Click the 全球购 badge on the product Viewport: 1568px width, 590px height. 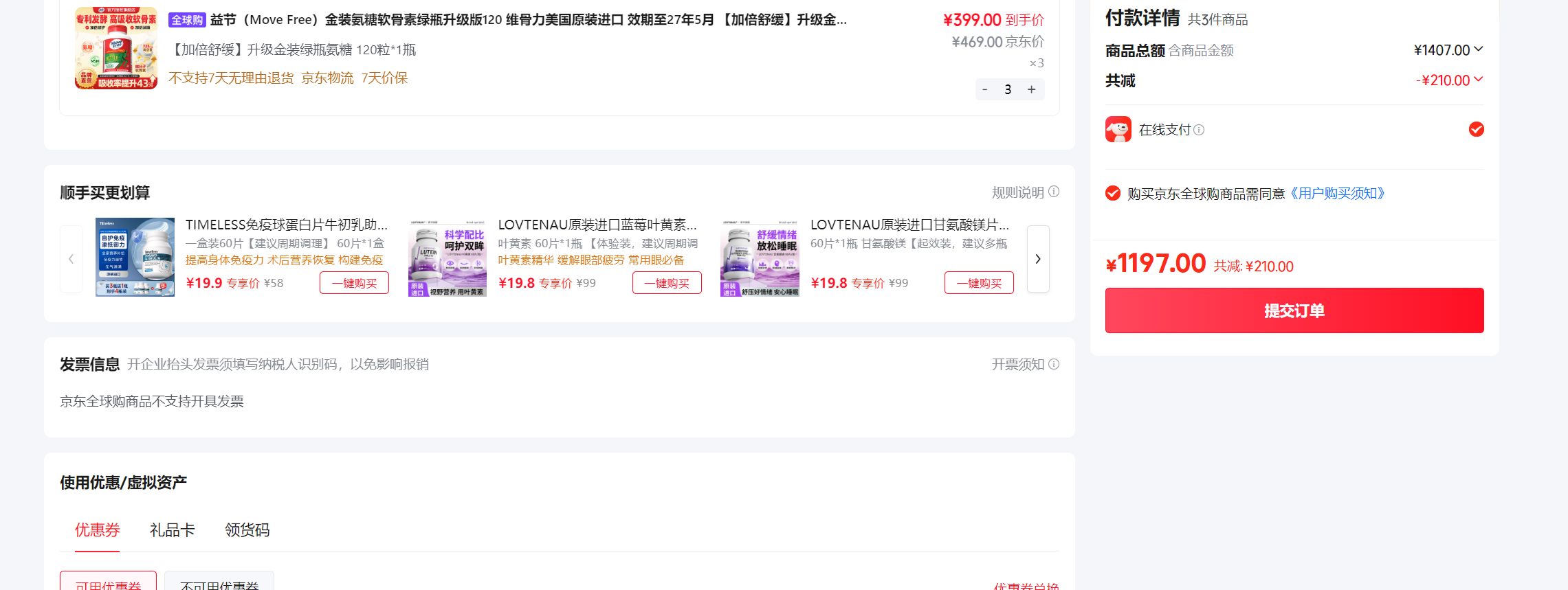[x=187, y=20]
